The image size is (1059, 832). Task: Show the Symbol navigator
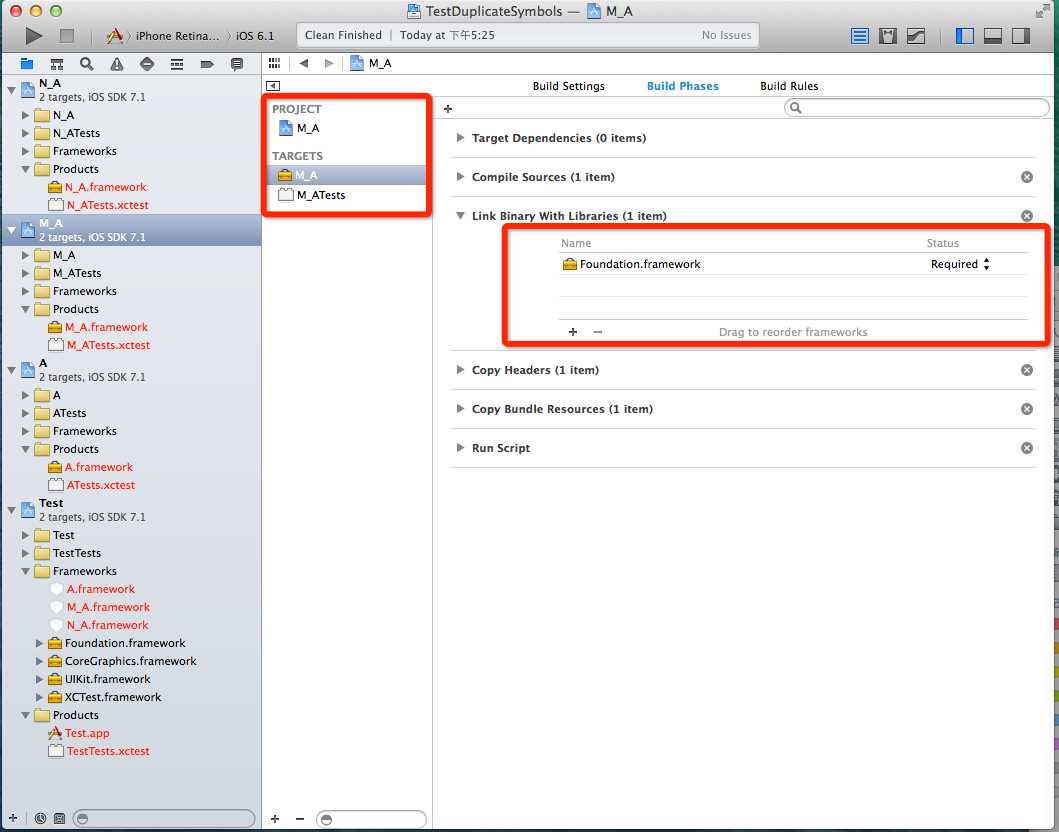[x=57, y=64]
